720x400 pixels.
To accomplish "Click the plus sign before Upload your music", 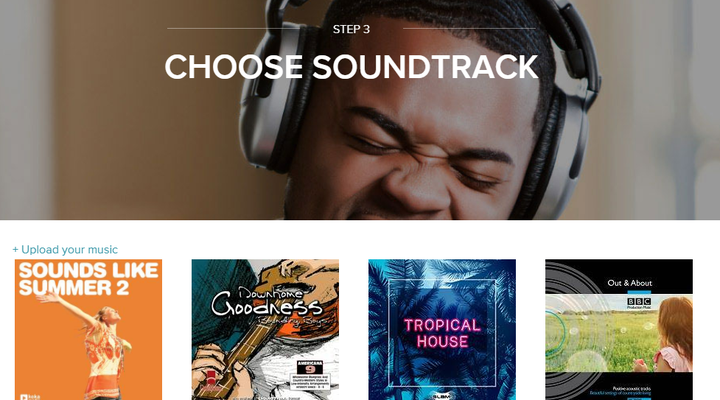I will 15,249.
